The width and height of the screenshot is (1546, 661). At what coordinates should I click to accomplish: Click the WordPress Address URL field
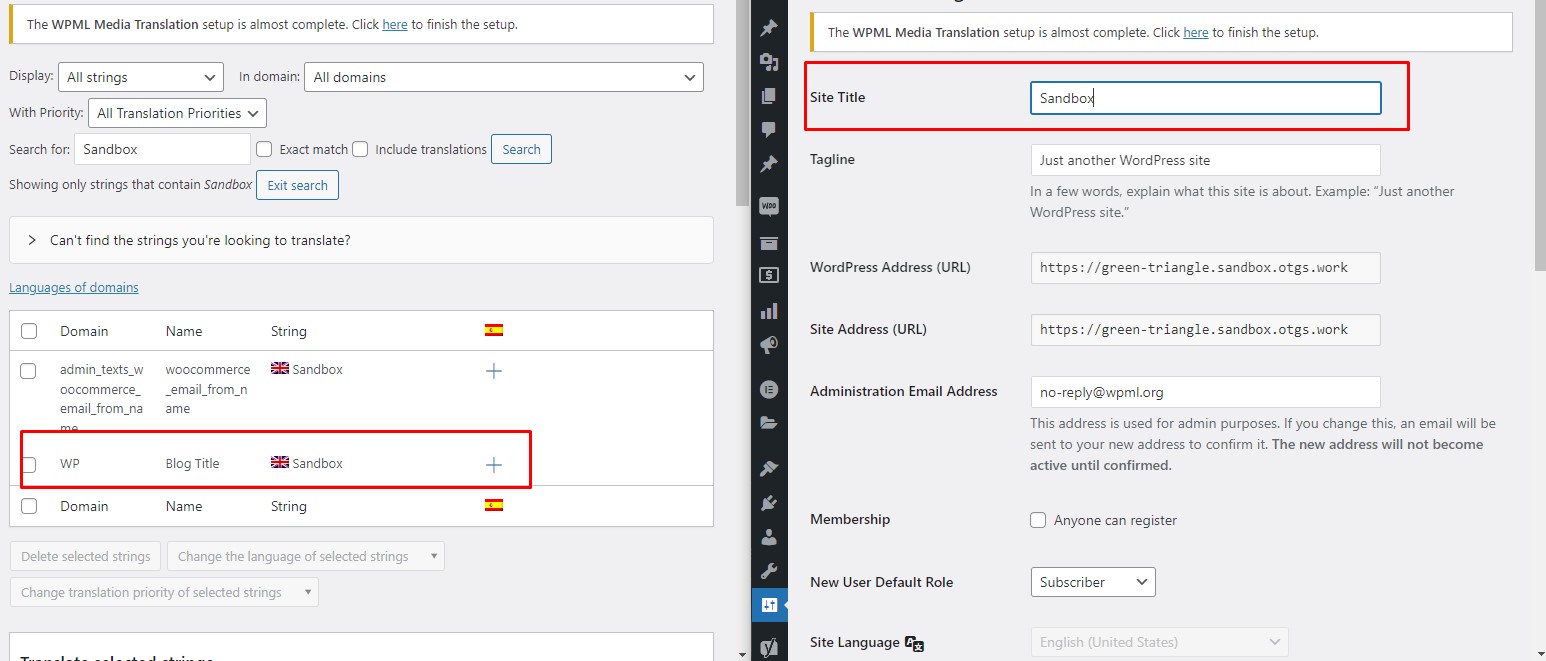click(1206, 268)
